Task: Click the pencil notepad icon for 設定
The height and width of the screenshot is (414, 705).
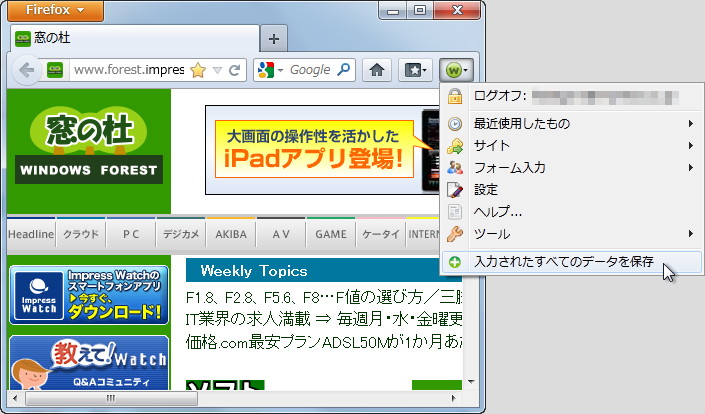Action: 455,190
